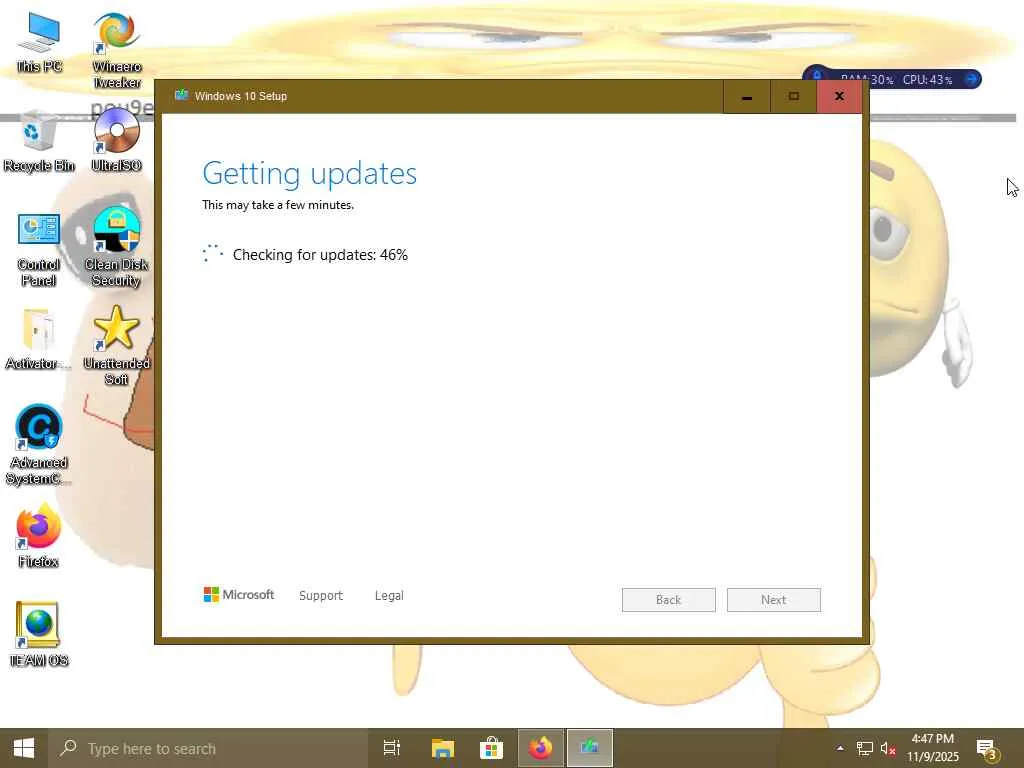The width and height of the screenshot is (1024, 768).
Task: Minimize the Windows 10 Setup window
Action: [x=746, y=97]
